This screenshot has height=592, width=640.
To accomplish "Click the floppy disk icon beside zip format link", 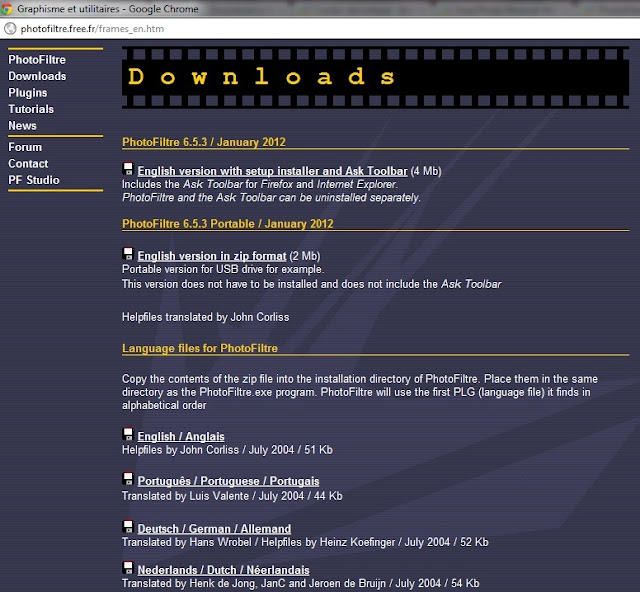I will point(128,254).
